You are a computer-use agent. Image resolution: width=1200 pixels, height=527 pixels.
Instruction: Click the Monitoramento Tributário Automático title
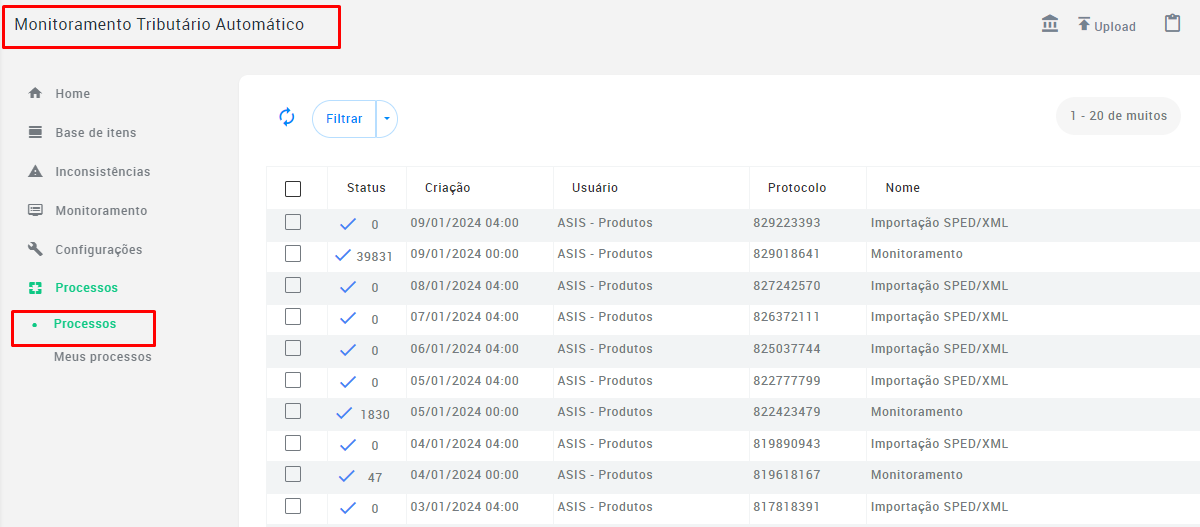click(x=159, y=24)
